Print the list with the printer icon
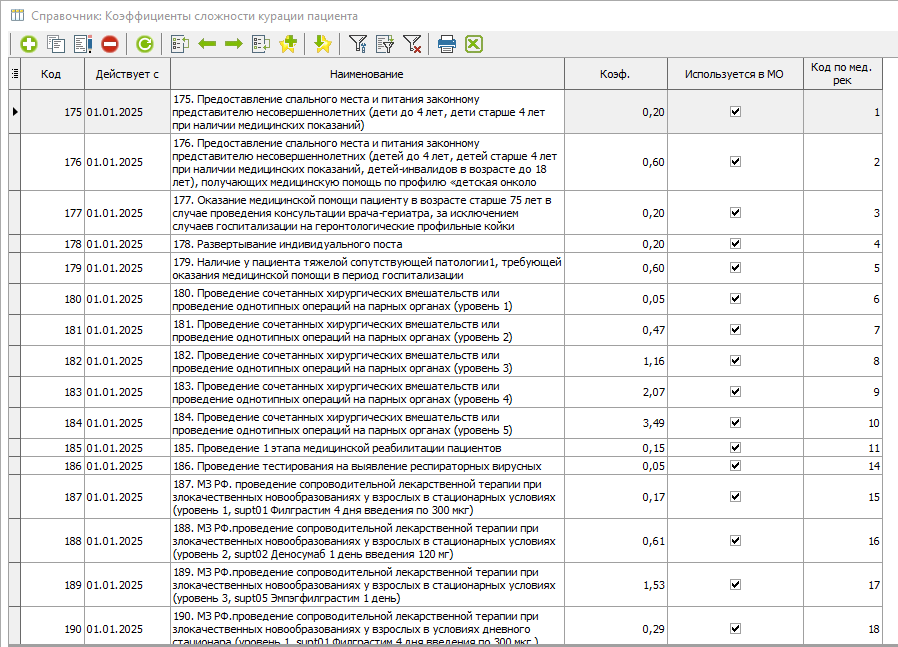The width and height of the screenshot is (898, 647). coord(447,44)
